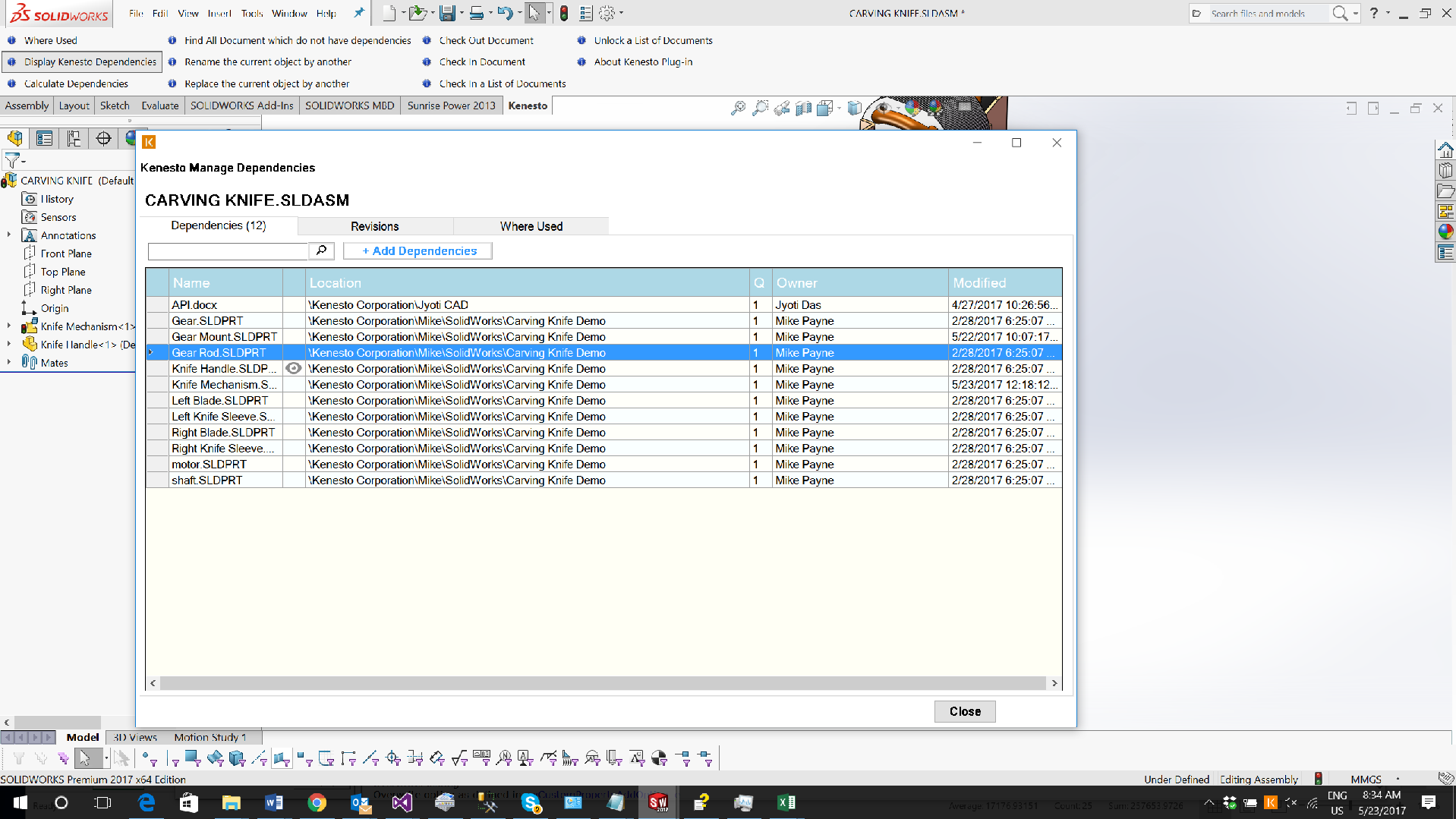Click the Zoom to Fit icon in viewport toolbar

pyautogui.click(x=737, y=109)
